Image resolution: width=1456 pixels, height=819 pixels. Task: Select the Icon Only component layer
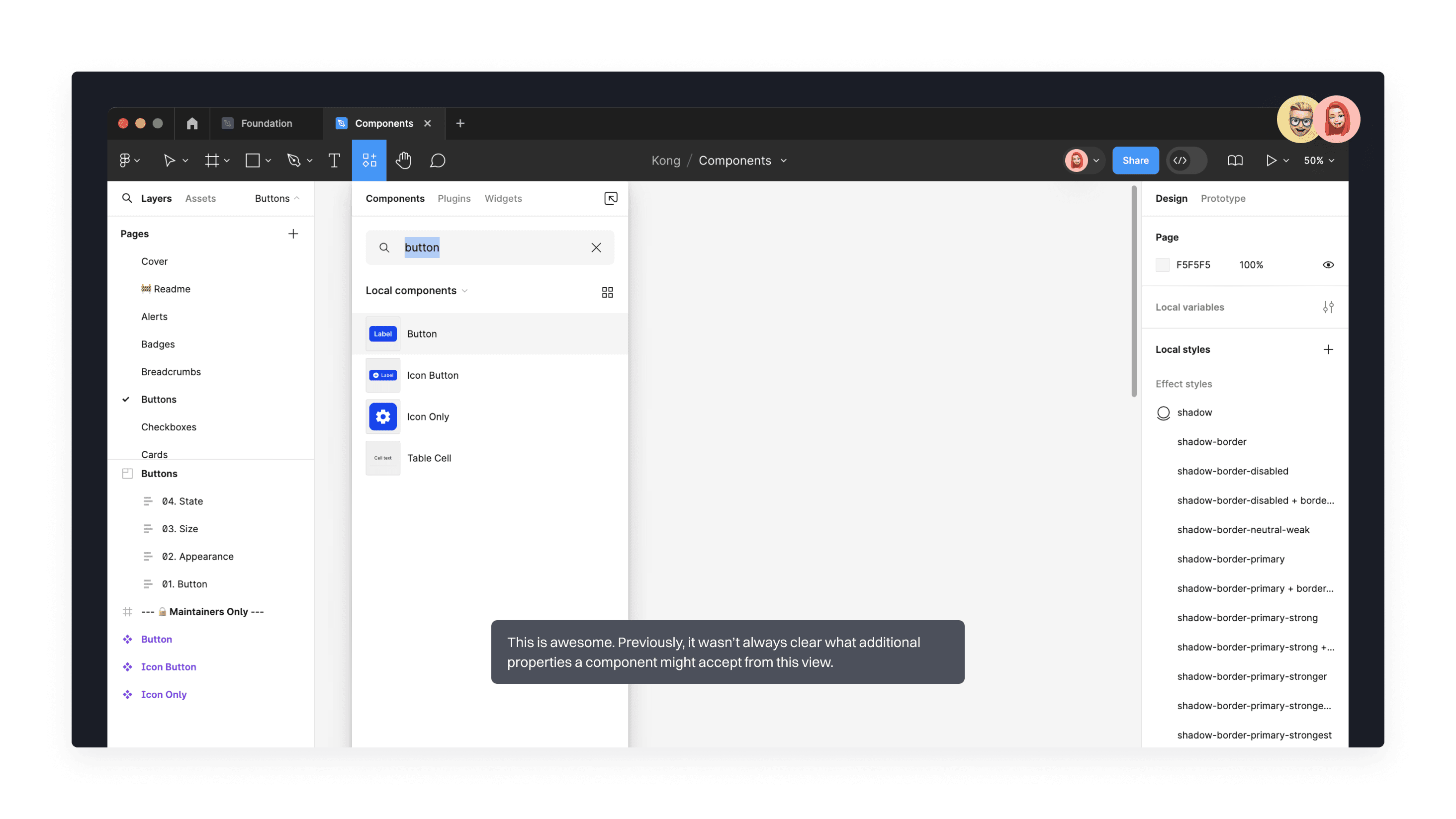163,694
